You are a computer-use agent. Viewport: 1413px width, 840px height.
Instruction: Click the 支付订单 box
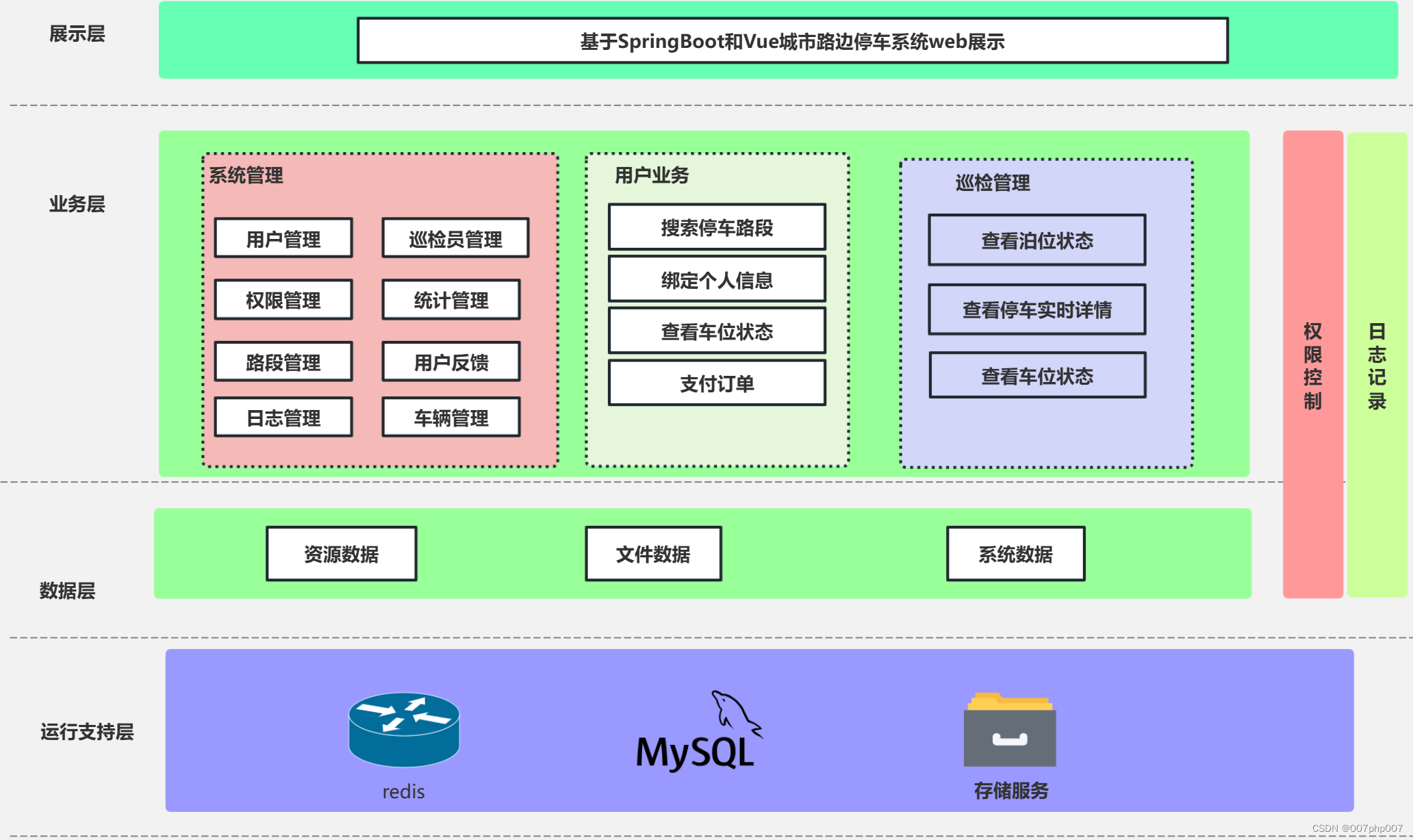coord(717,383)
